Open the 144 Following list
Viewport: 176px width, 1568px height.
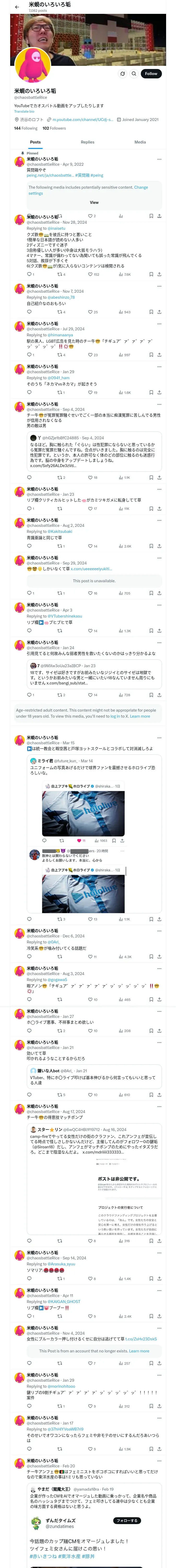pyautogui.click(x=26, y=128)
